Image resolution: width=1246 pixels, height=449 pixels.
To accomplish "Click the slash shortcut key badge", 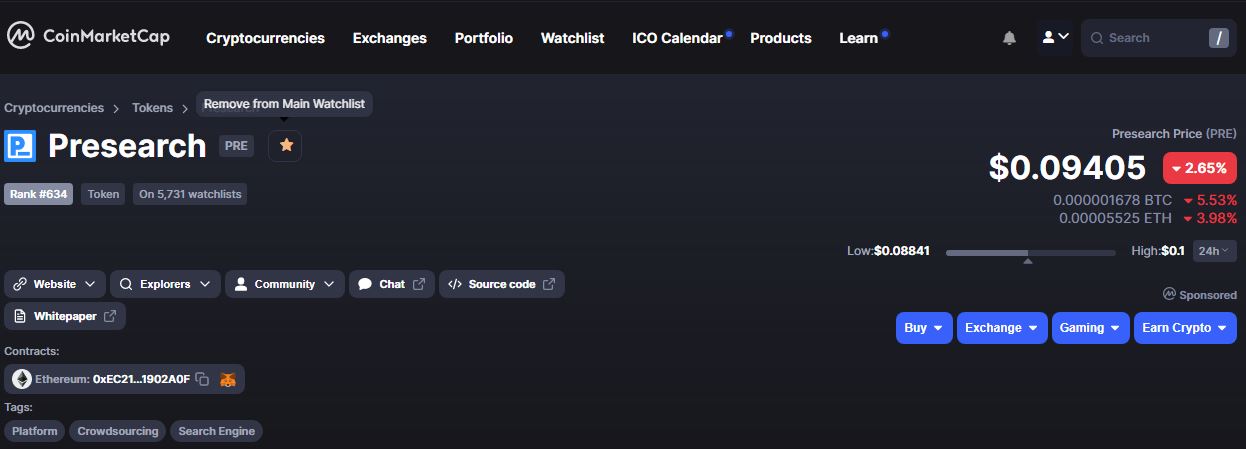I will 1218,38.
